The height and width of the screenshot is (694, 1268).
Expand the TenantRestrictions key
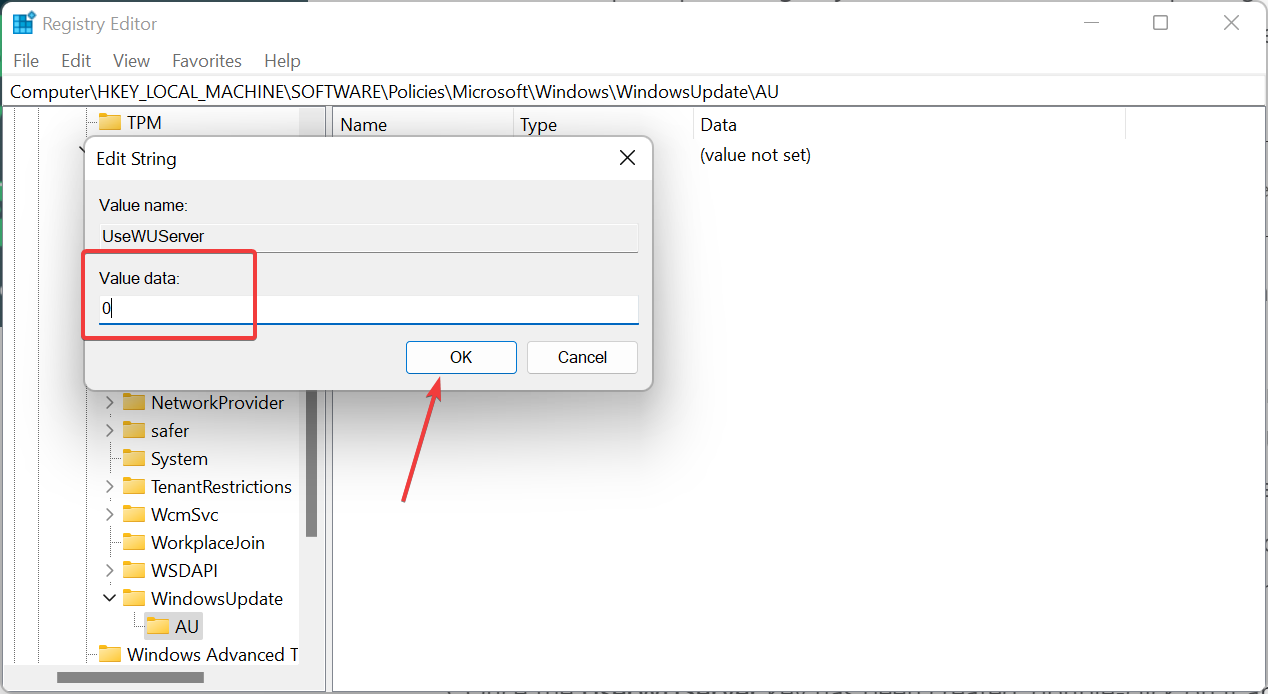click(x=110, y=486)
